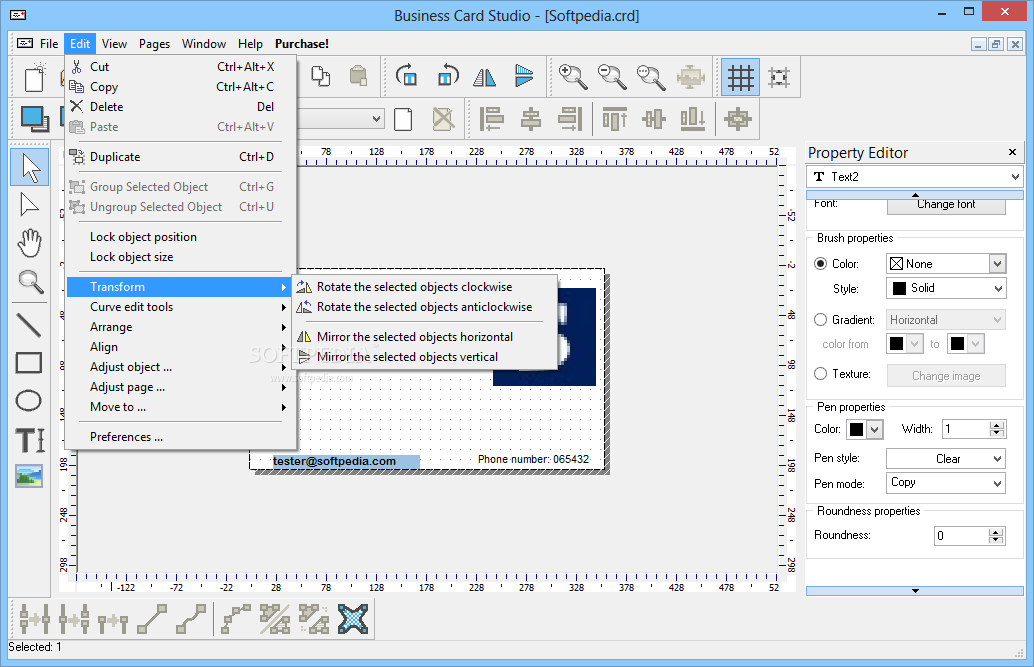Close the Property Editor panel
The image size is (1034, 667).
(x=1012, y=152)
